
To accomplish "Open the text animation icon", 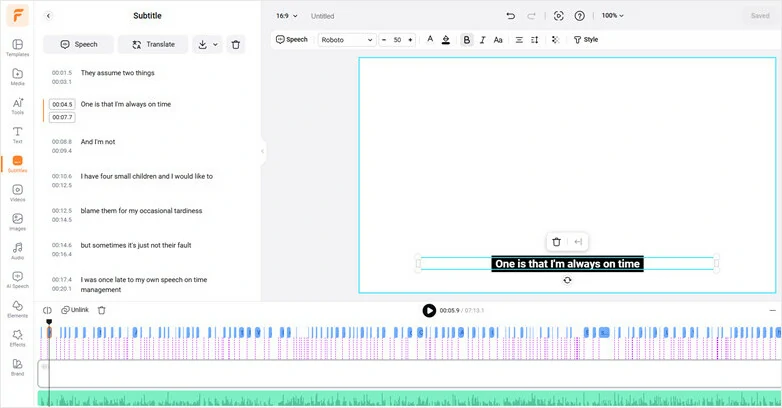I will point(556,40).
